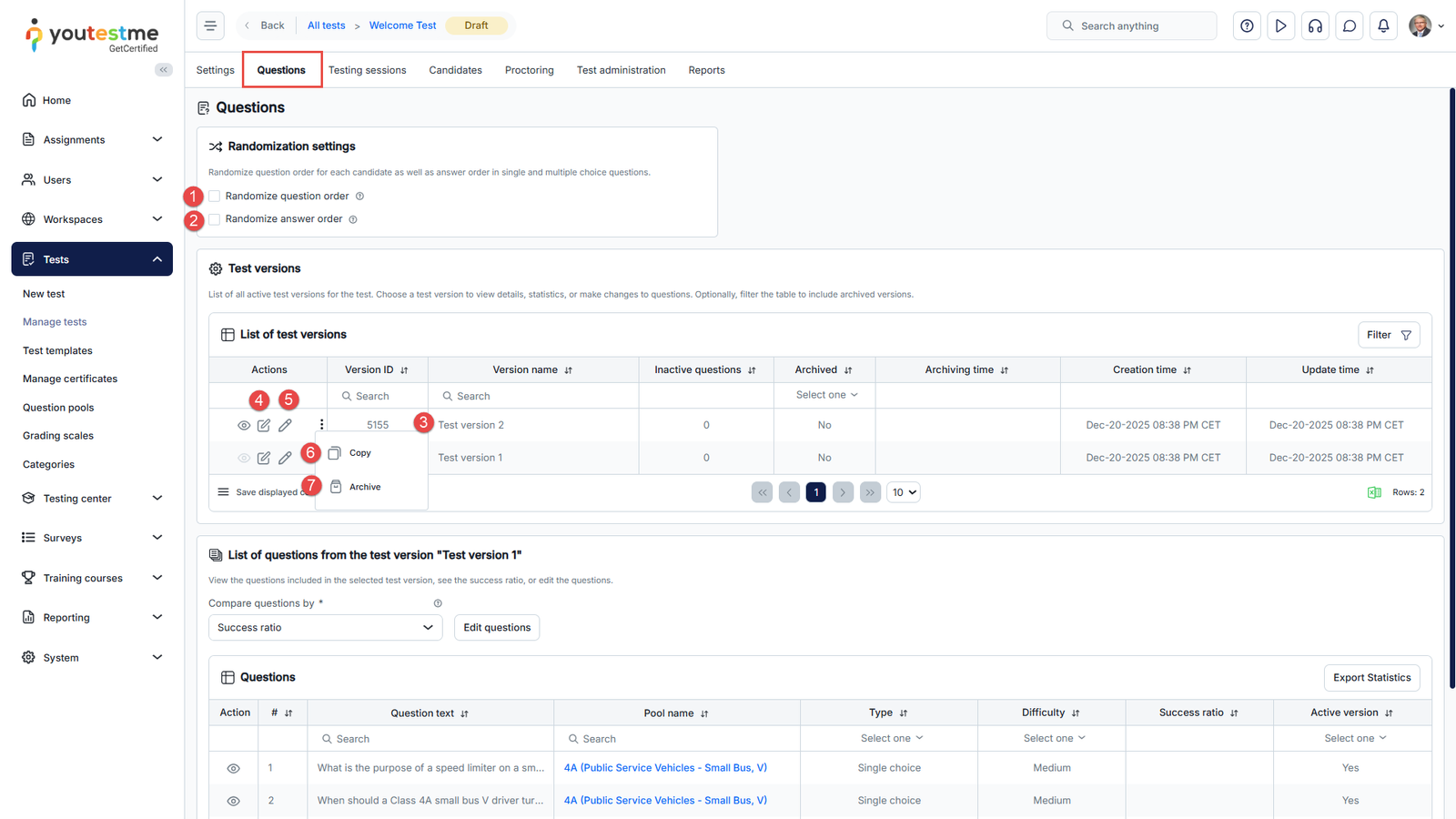
Task: Click the notifications bell icon
Action: [x=1383, y=25]
